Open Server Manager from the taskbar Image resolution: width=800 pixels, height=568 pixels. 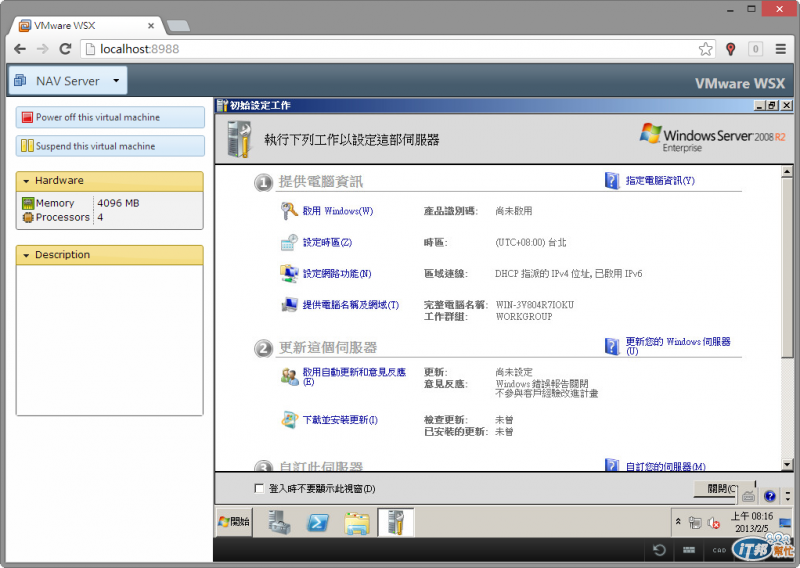(x=279, y=523)
